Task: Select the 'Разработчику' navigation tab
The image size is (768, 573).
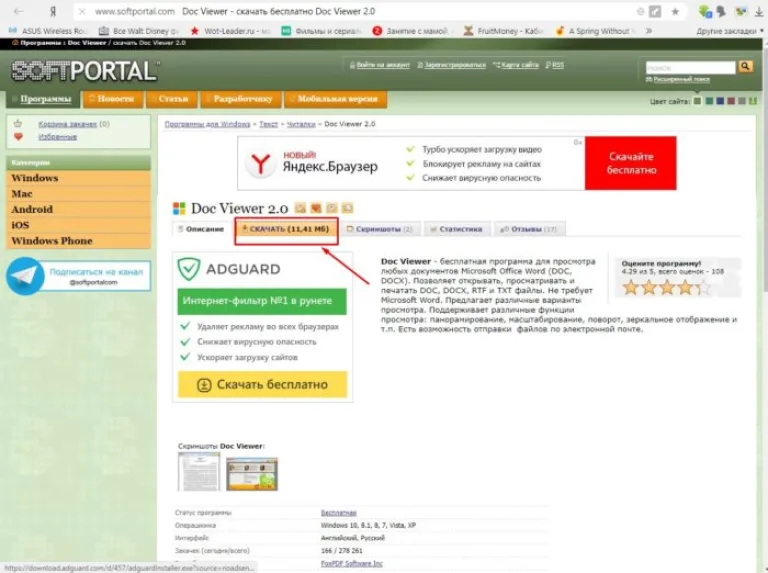Action: pyautogui.click(x=240, y=99)
